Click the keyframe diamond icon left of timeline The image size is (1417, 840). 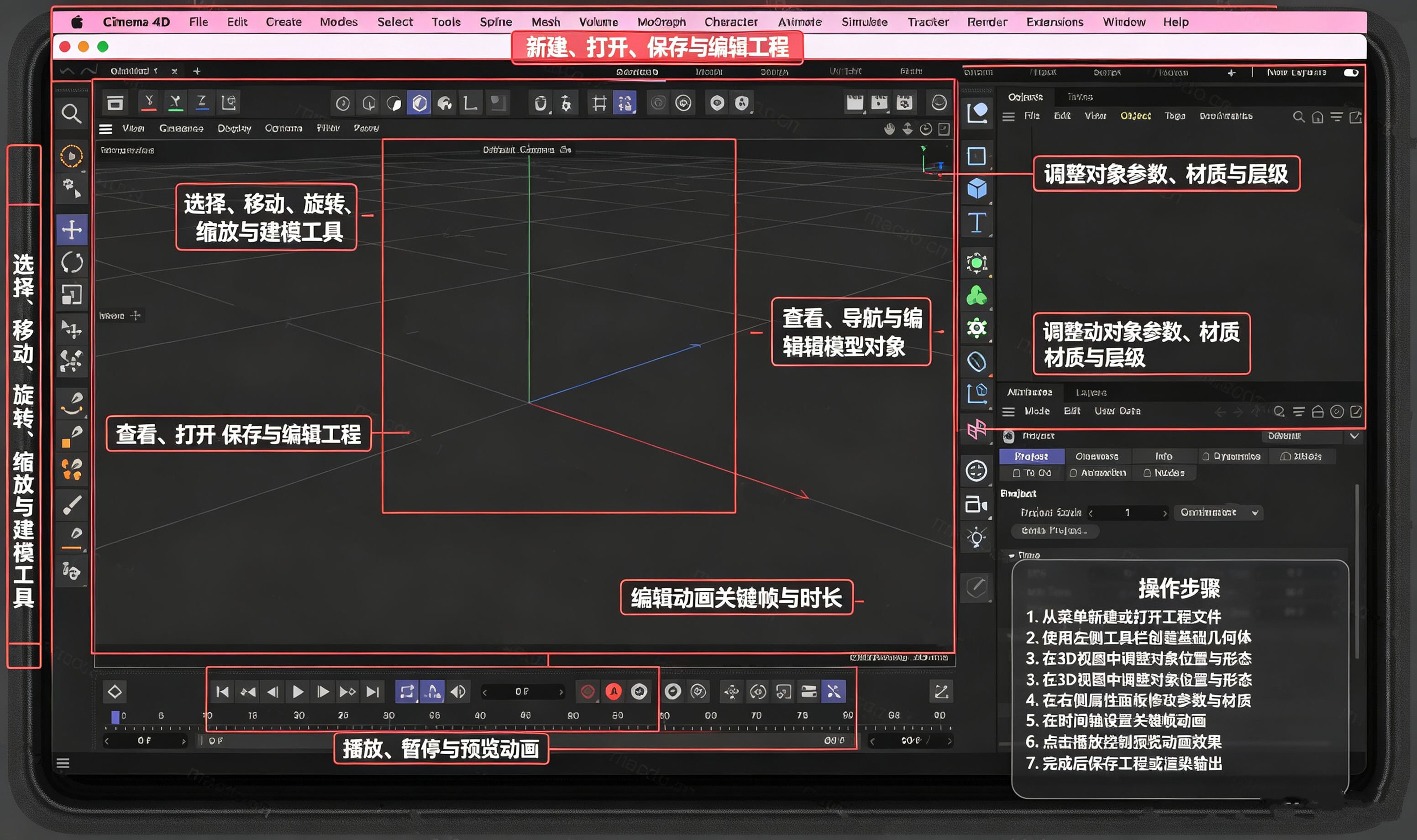point(115,692)
